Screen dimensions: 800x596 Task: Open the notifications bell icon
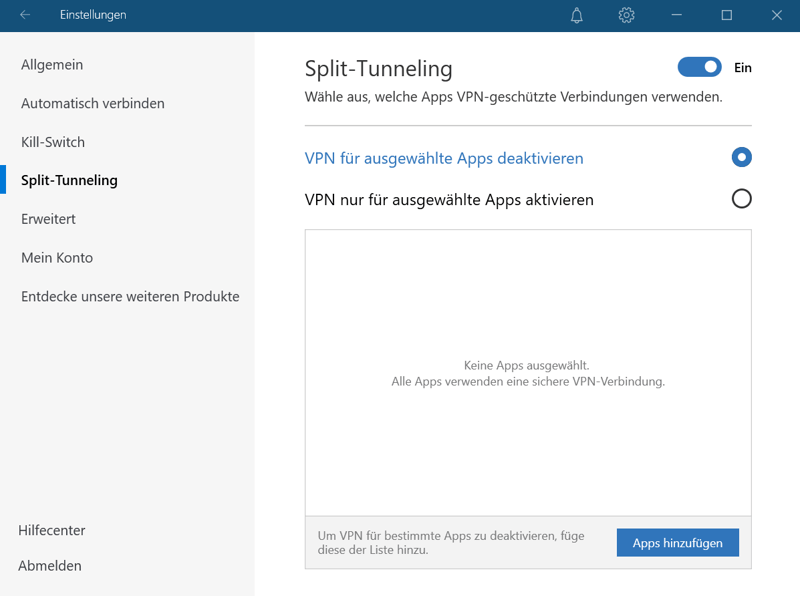tap(577, 15)
